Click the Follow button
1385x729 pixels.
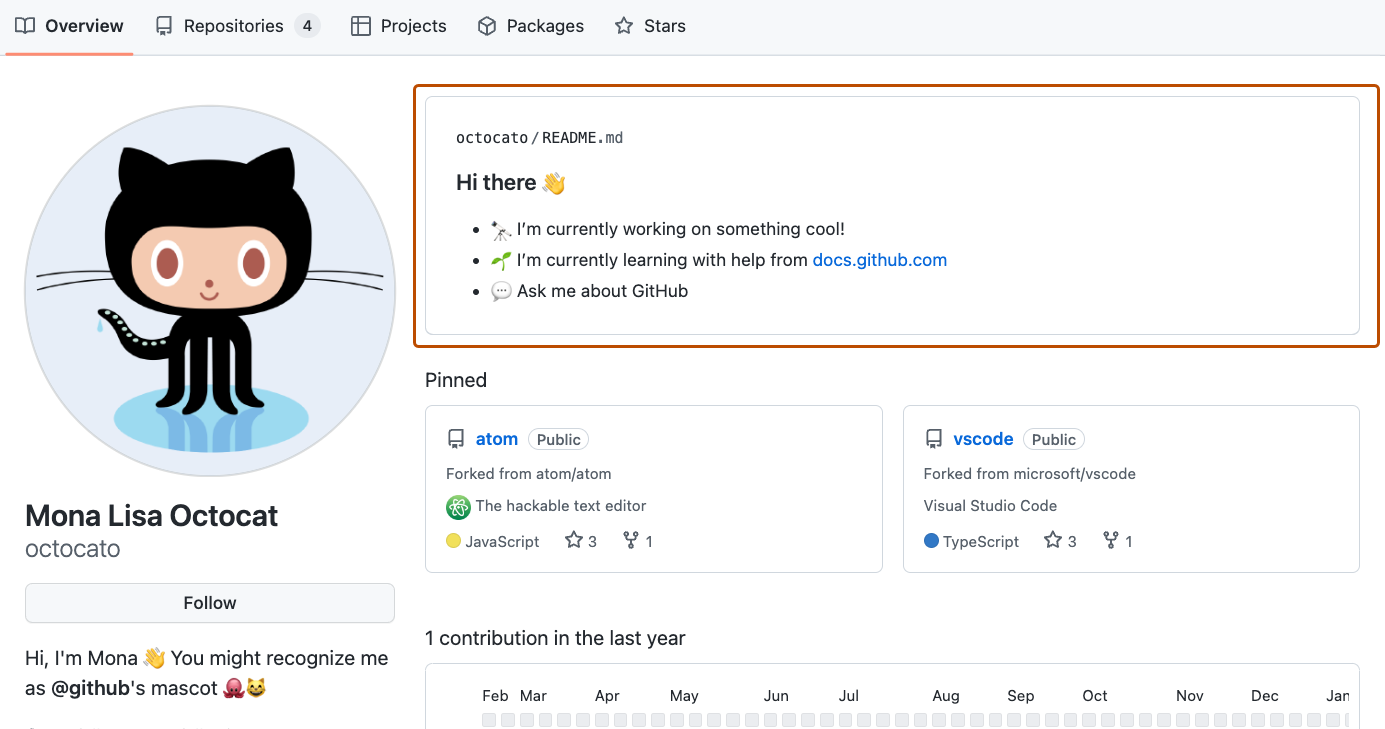pyautogui.click(x=209, y=602)
